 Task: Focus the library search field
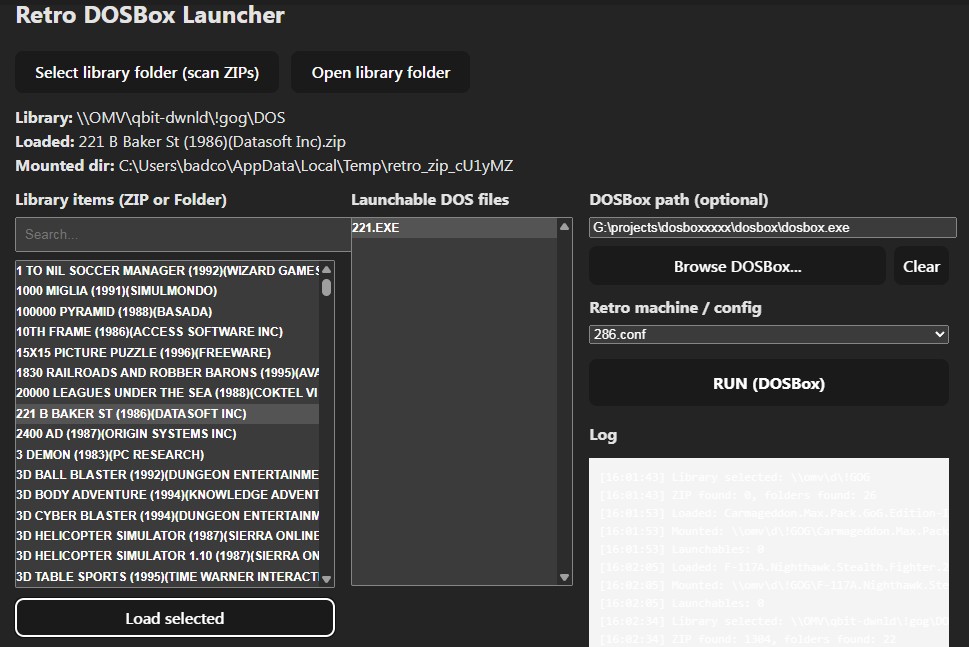point(182,234)
